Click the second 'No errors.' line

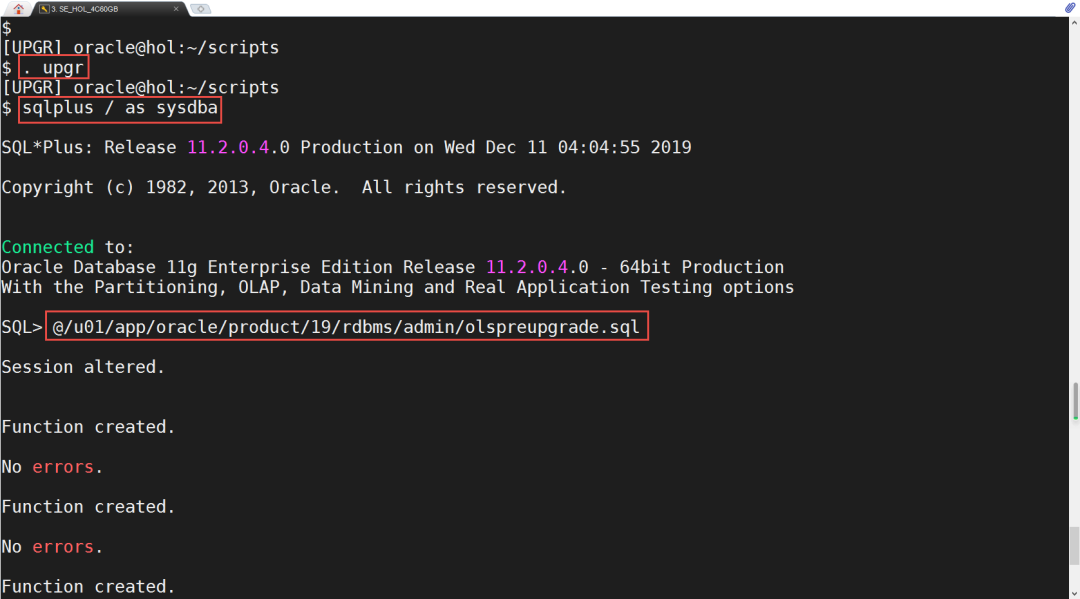(52, 547)
